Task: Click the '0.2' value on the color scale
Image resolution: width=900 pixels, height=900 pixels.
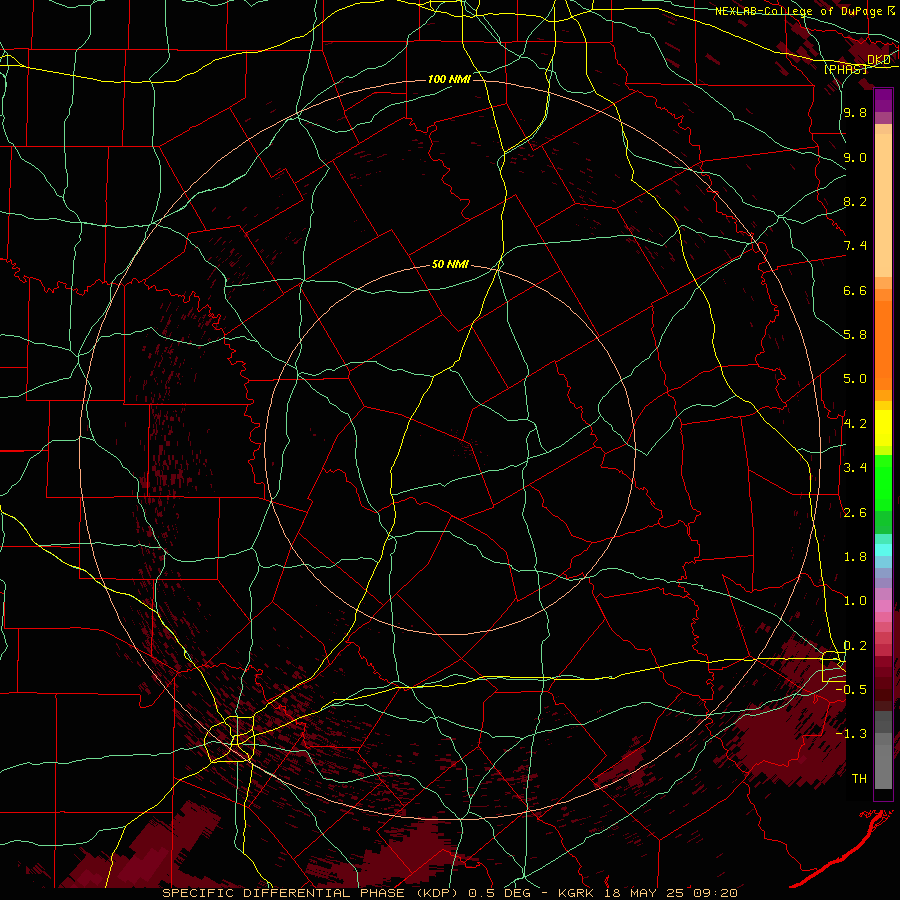Action: pyautogui.click(x=855, y=646)
